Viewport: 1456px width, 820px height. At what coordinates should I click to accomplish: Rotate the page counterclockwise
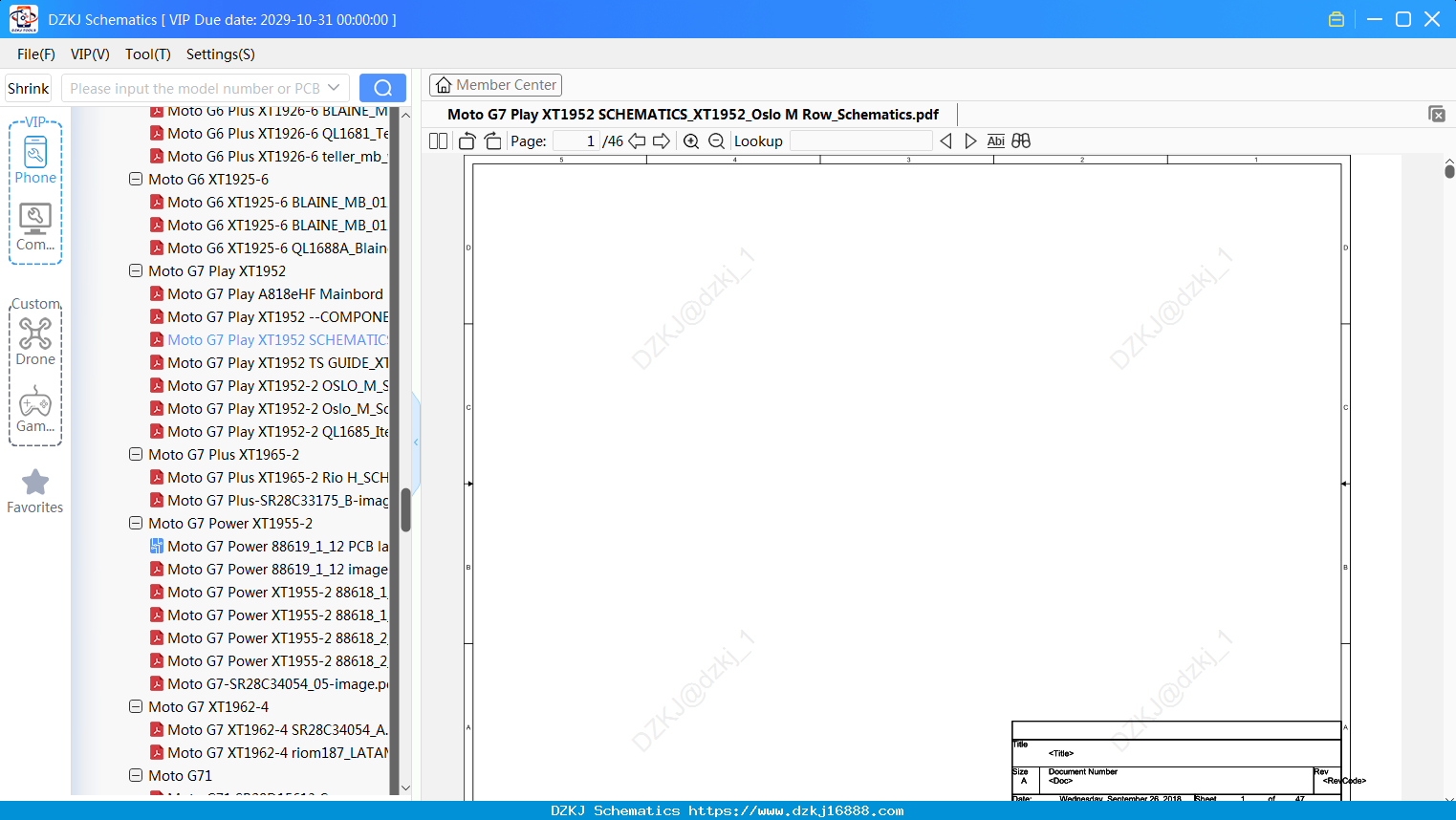(467, 141)
